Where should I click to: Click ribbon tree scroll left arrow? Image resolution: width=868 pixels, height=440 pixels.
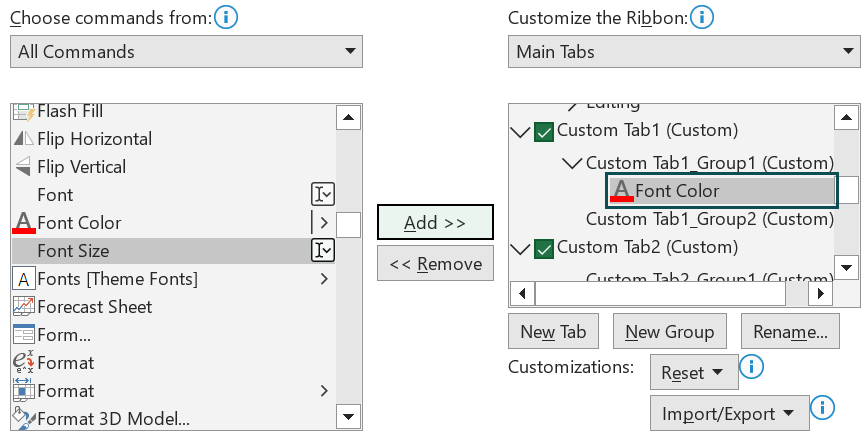point(522,293)
